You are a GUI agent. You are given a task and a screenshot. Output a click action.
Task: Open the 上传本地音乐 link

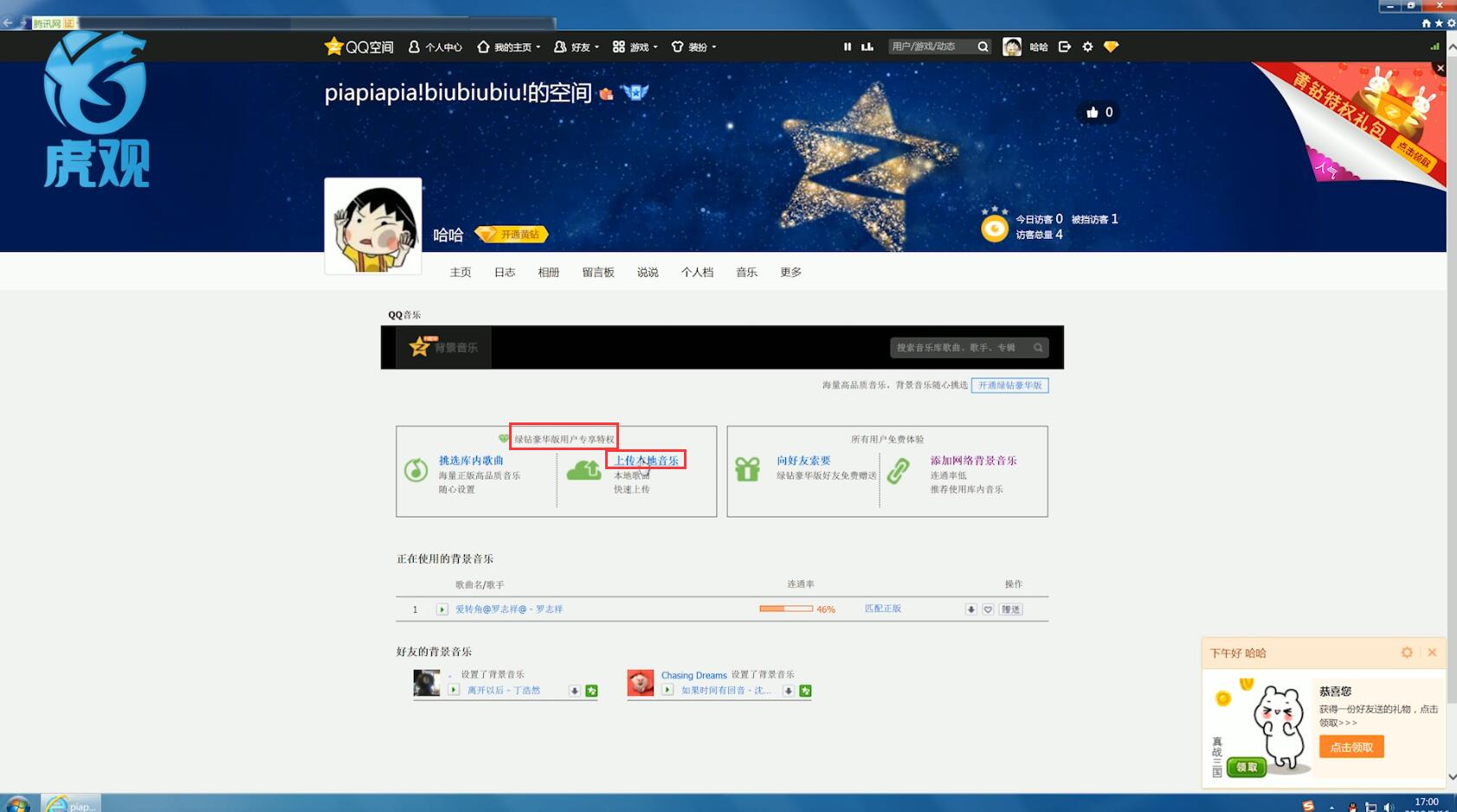646,461
